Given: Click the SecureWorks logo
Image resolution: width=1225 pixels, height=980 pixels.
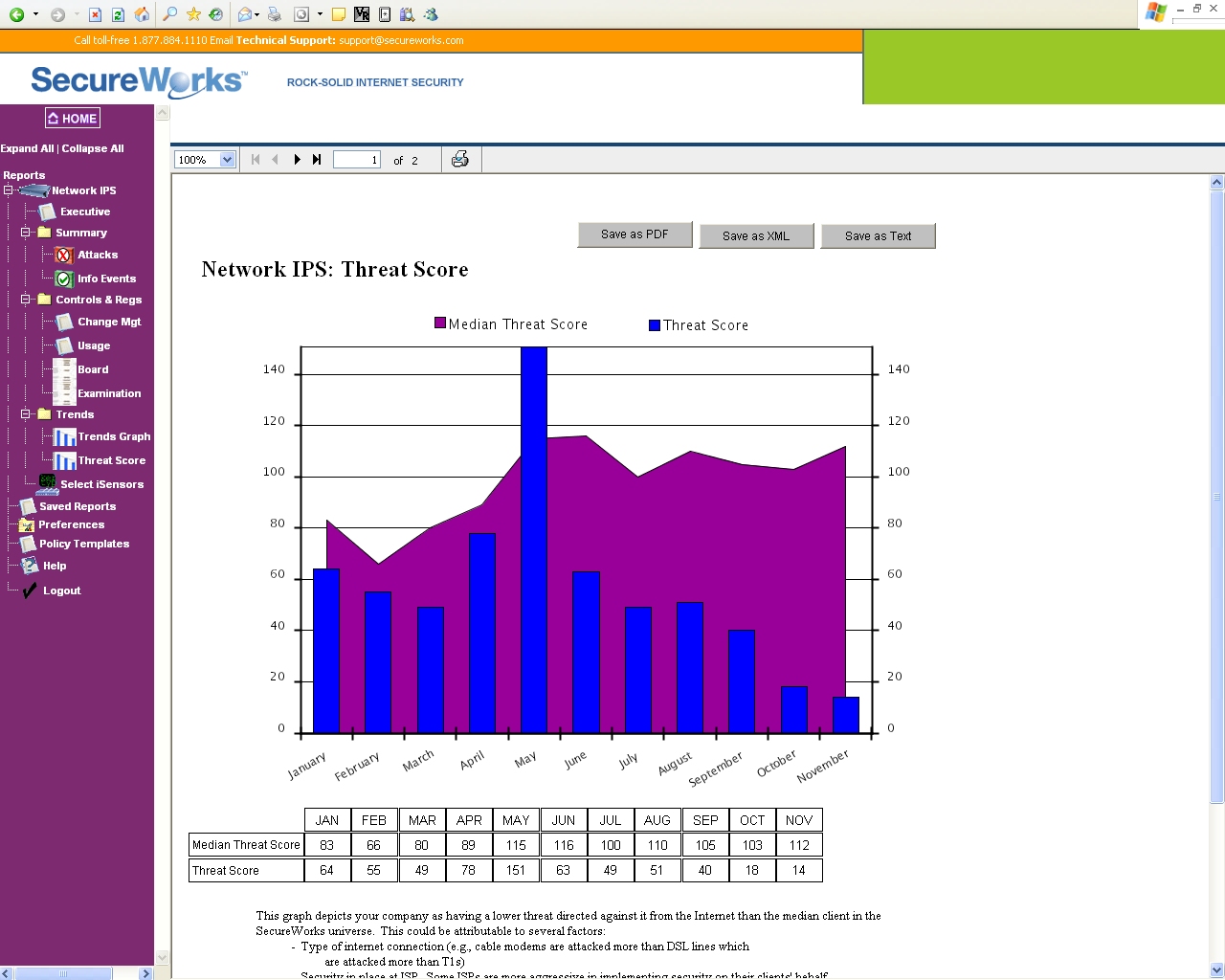Looking at the screenshot, I should point(139,80).
